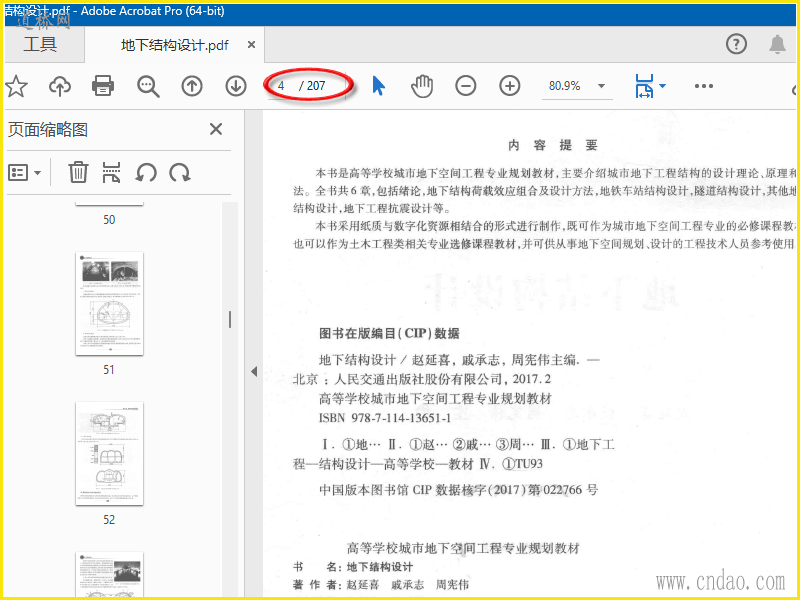
Task: Delete selected pages with the trash icon
Action: point(78,172)
